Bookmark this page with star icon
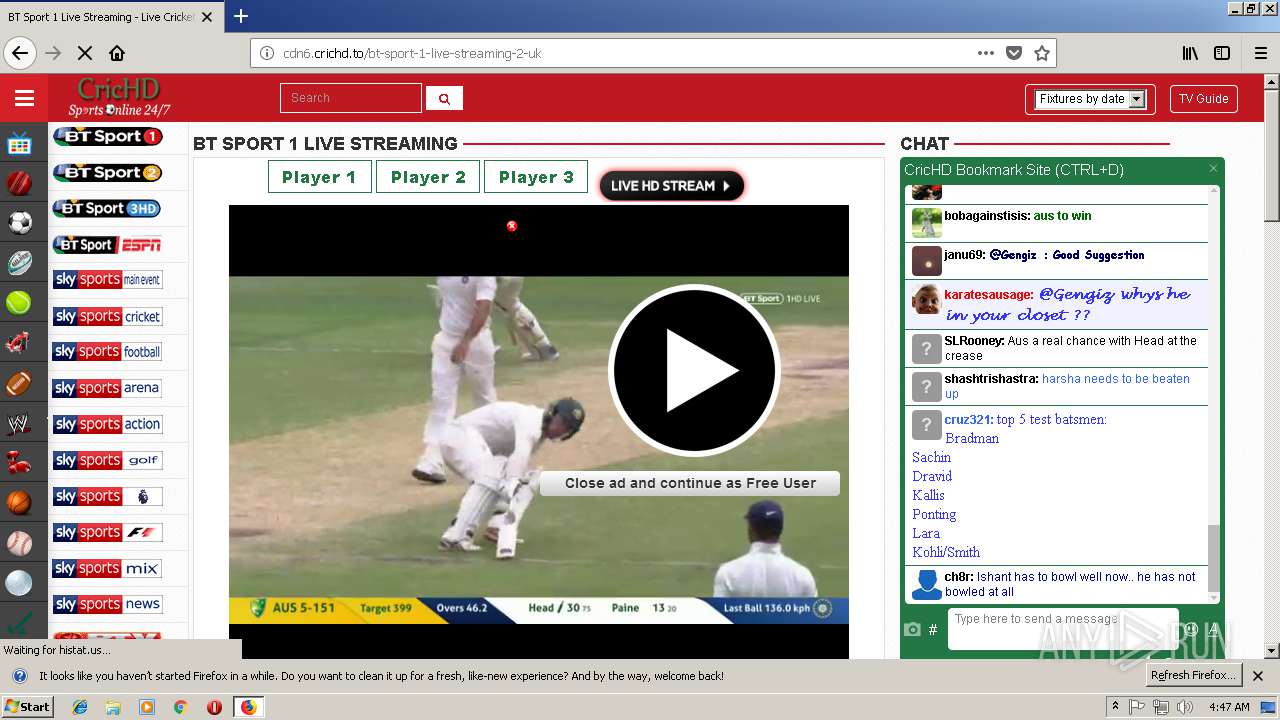1280x720 pixels. [x=1041, y=53]
